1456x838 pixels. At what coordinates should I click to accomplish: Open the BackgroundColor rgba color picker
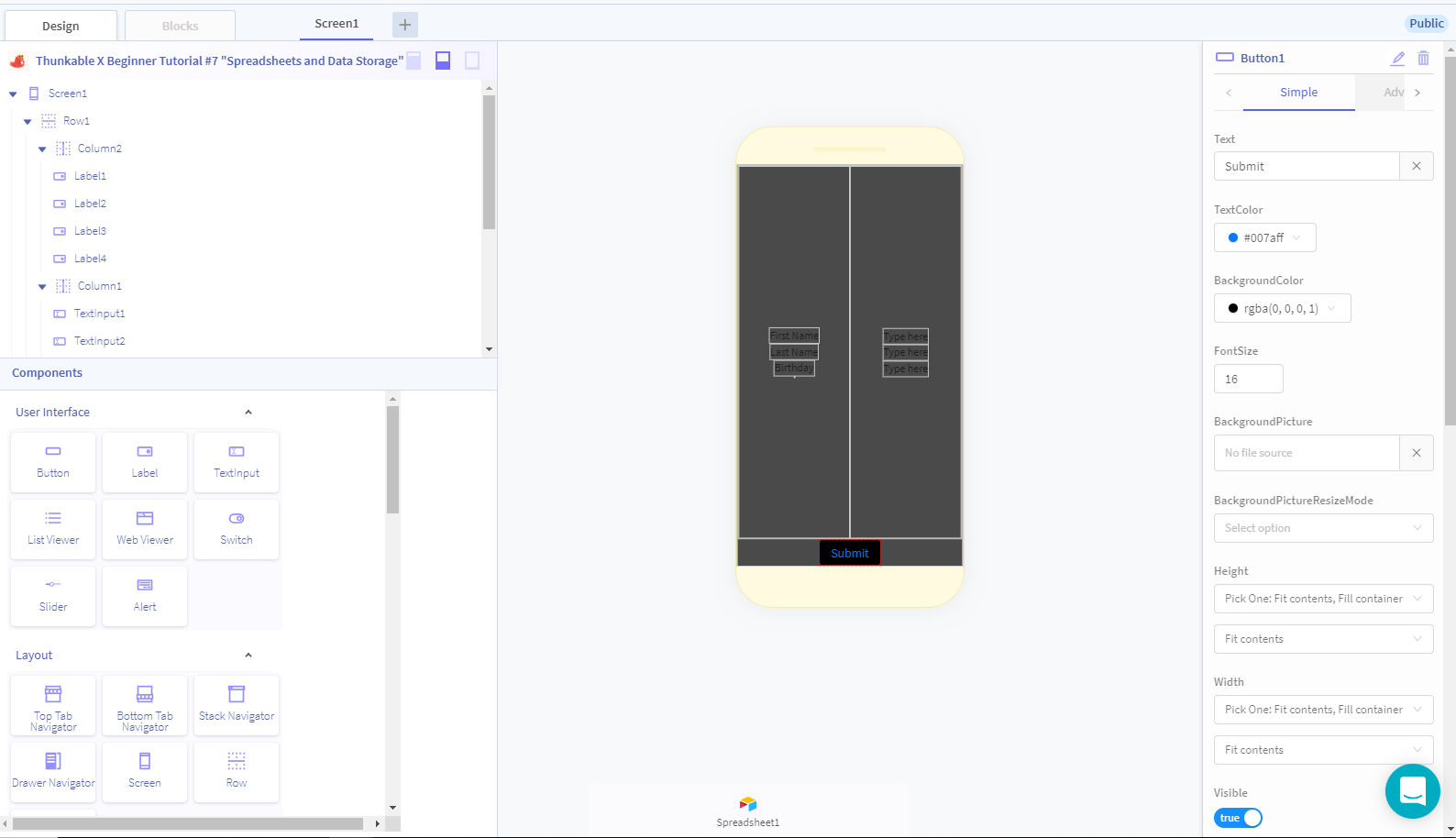[1282, 308]
